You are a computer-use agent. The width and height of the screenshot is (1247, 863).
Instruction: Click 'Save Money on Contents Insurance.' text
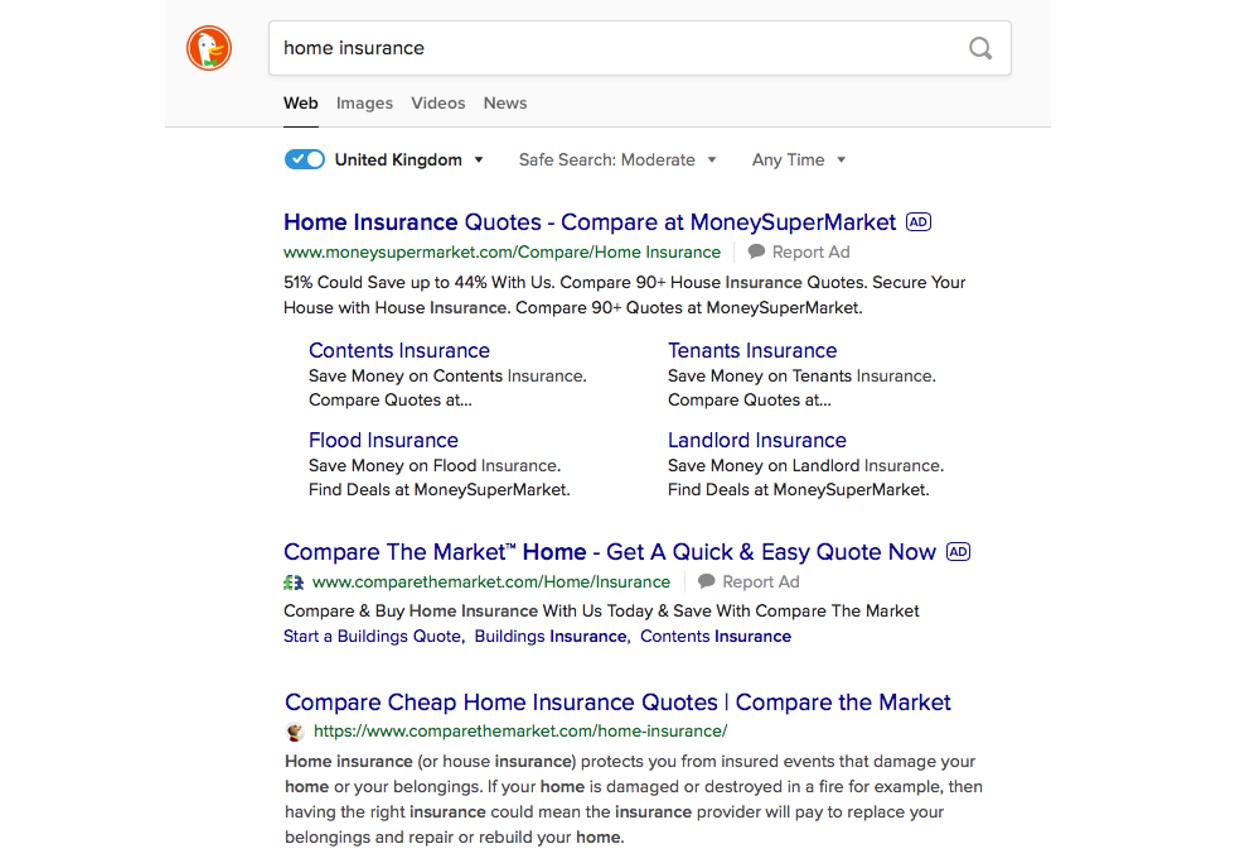[x=448, y=376]
